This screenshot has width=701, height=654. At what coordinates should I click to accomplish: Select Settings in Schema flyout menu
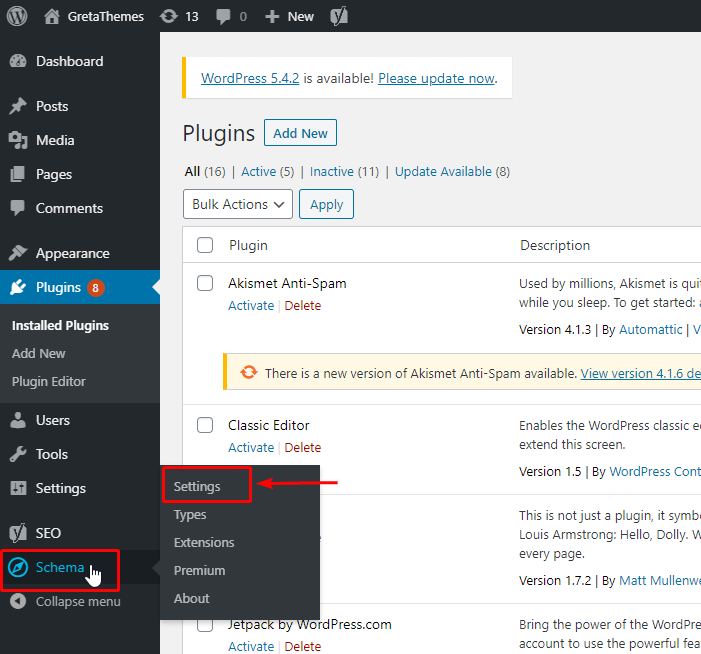pos(197,486)
